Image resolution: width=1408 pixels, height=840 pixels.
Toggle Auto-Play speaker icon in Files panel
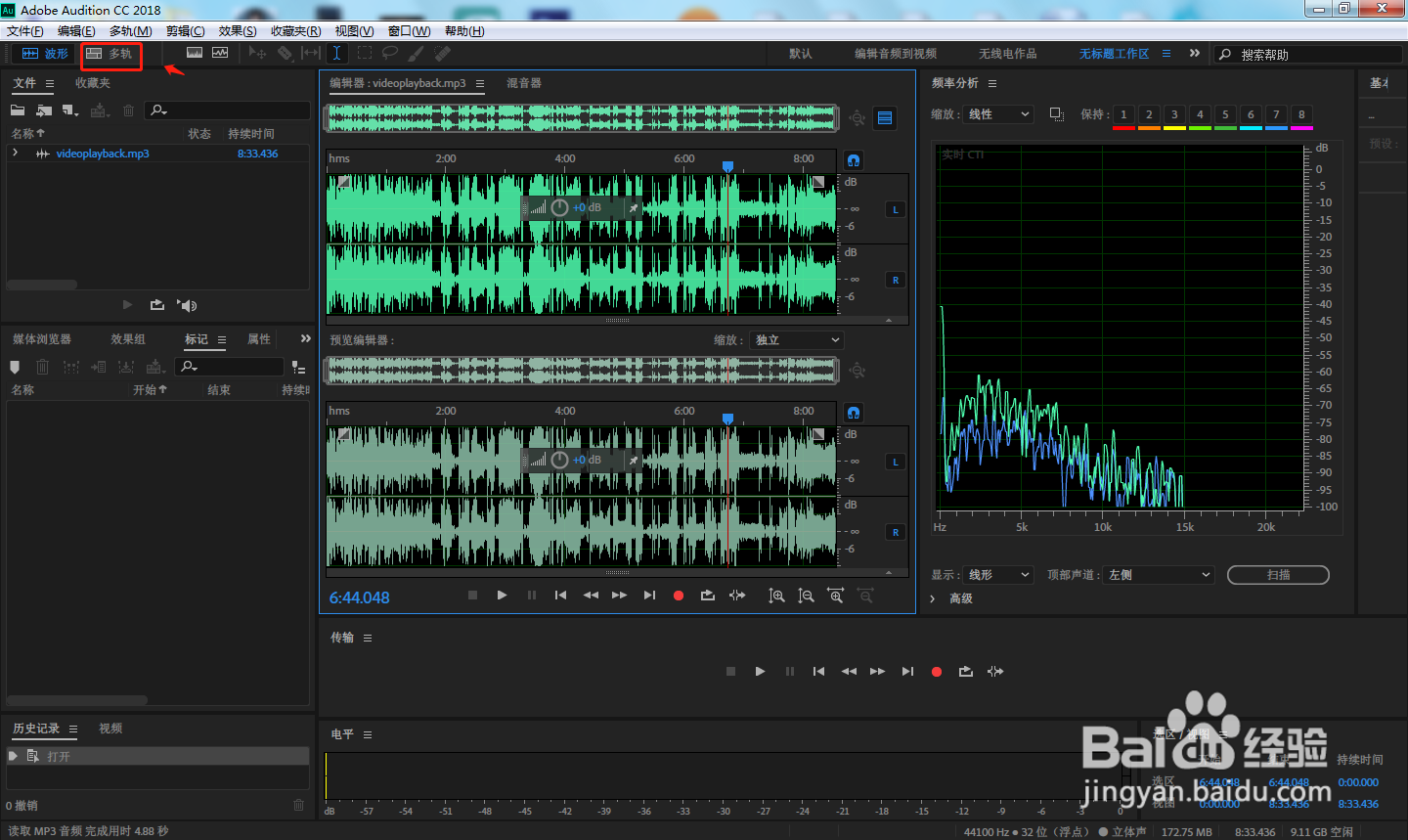pyautogui.click(x=187, y=305)
